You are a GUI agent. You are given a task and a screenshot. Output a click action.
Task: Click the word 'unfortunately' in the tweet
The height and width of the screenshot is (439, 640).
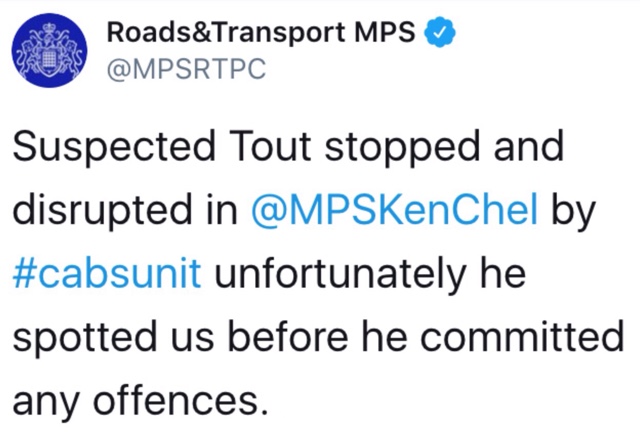(x=340, y=273)
